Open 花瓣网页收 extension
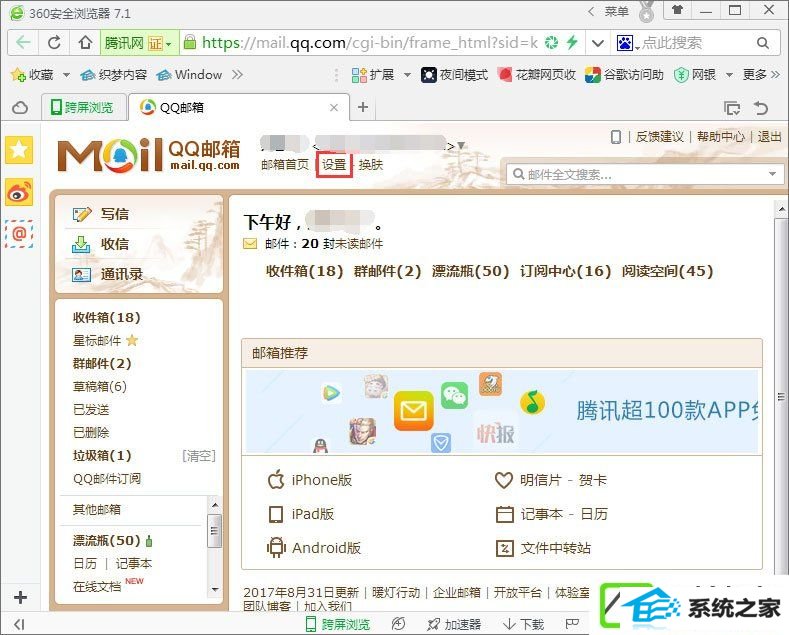The width and height of the screenshot is (789, 635). pyautogui.click(x=536, y=75)
